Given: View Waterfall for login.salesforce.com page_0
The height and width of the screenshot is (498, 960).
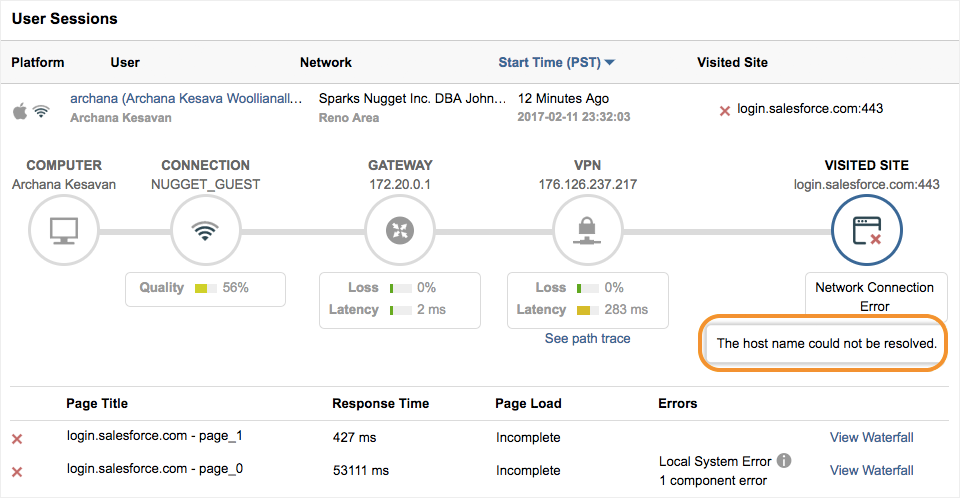Looking at the screenshot, I should (871, 470).
